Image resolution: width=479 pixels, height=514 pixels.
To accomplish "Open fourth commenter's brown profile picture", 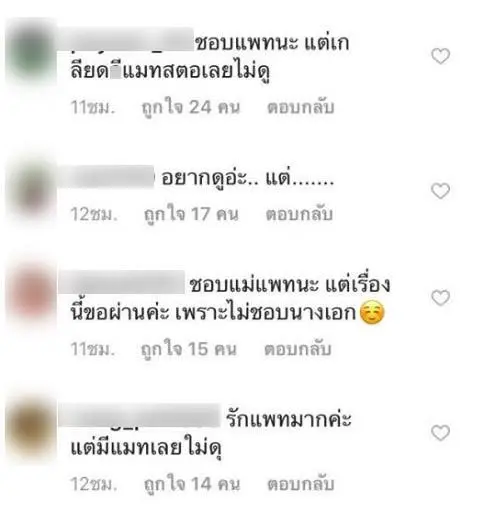I will (31, 431).
